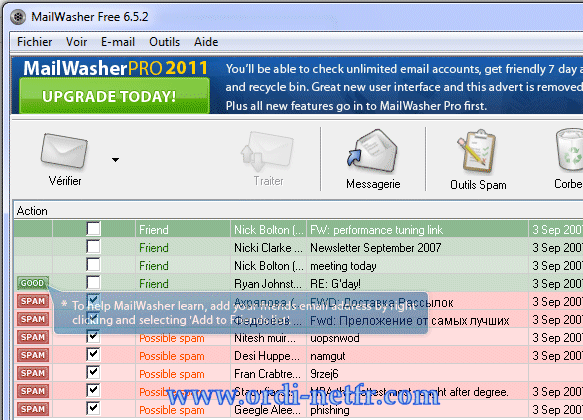Tick checkbox for RE: G'day! row
Image resolution: width=583 pixels, height=420 pixels.
[93, 282]
